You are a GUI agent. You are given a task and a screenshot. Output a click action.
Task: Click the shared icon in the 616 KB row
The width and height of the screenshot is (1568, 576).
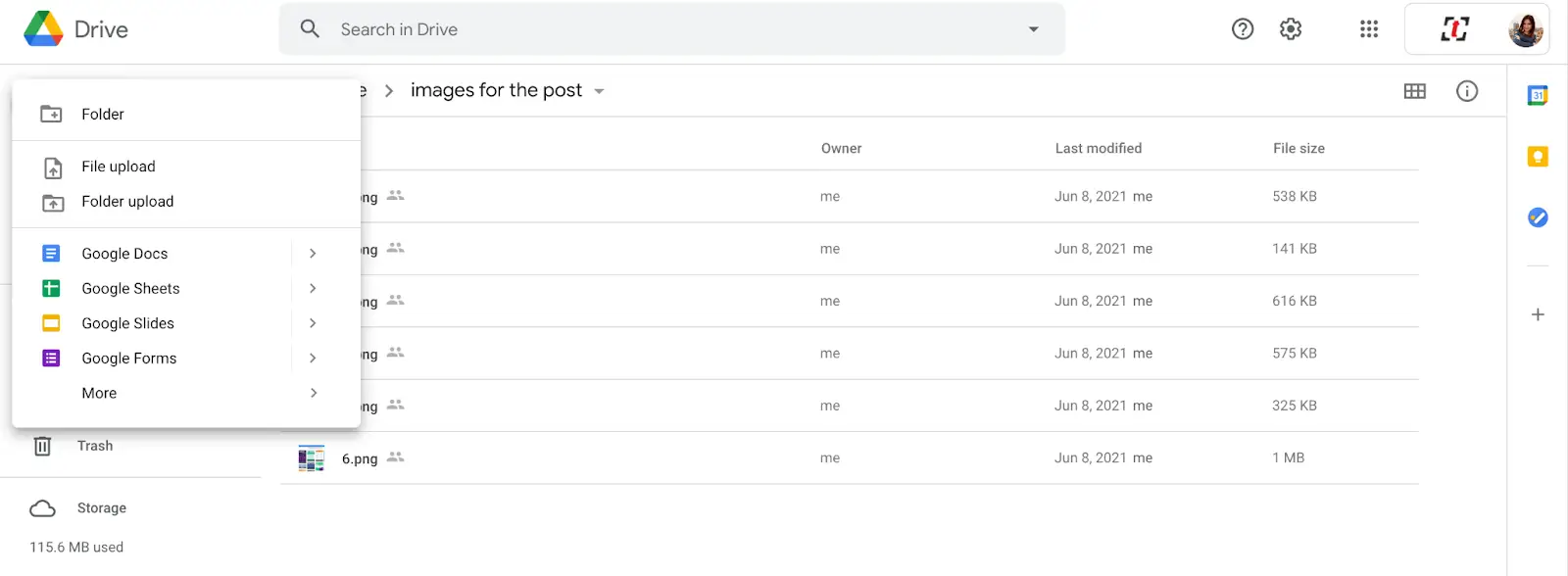(x=396, y=300)
